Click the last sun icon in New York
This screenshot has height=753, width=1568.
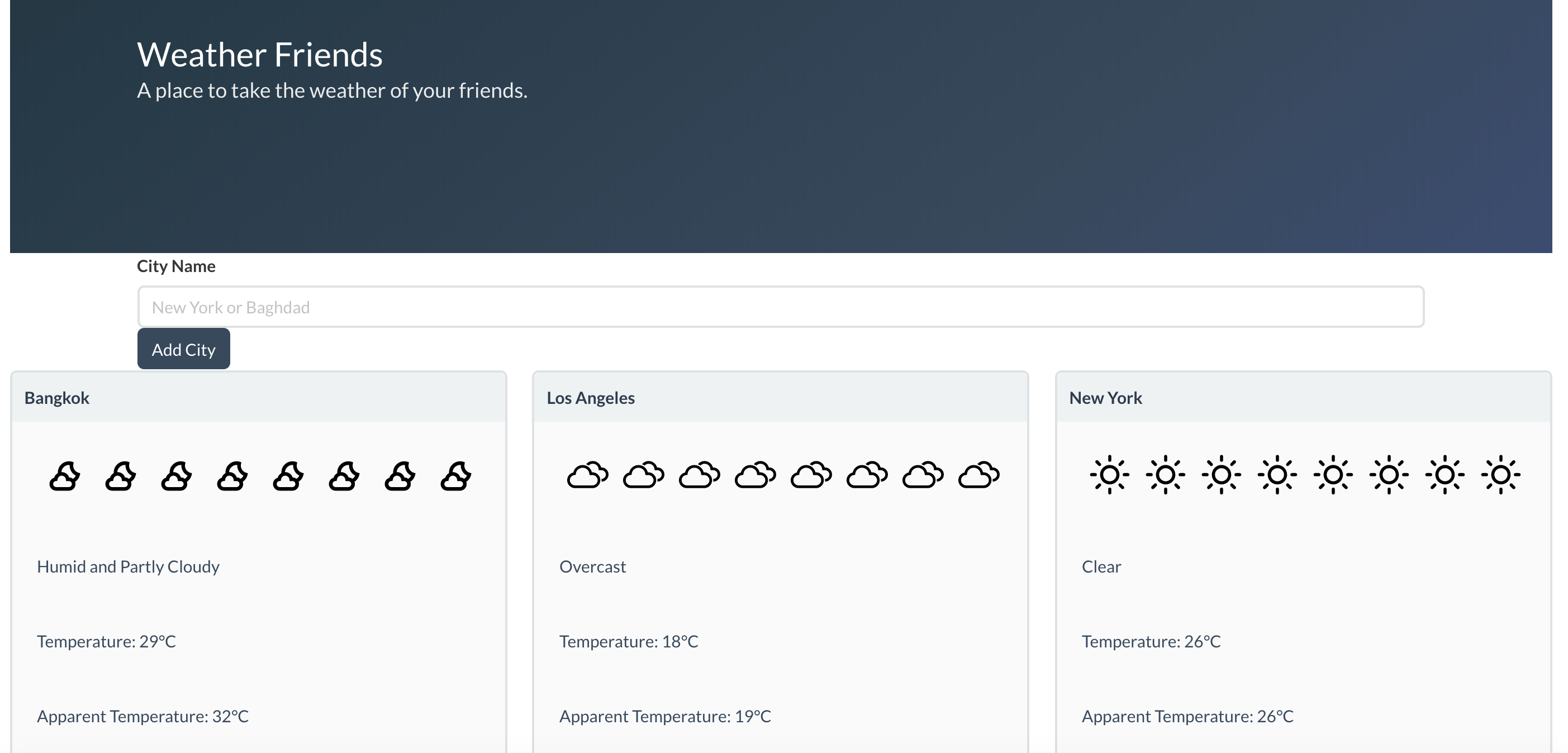pyautogui.click(x=1500, y=474)
